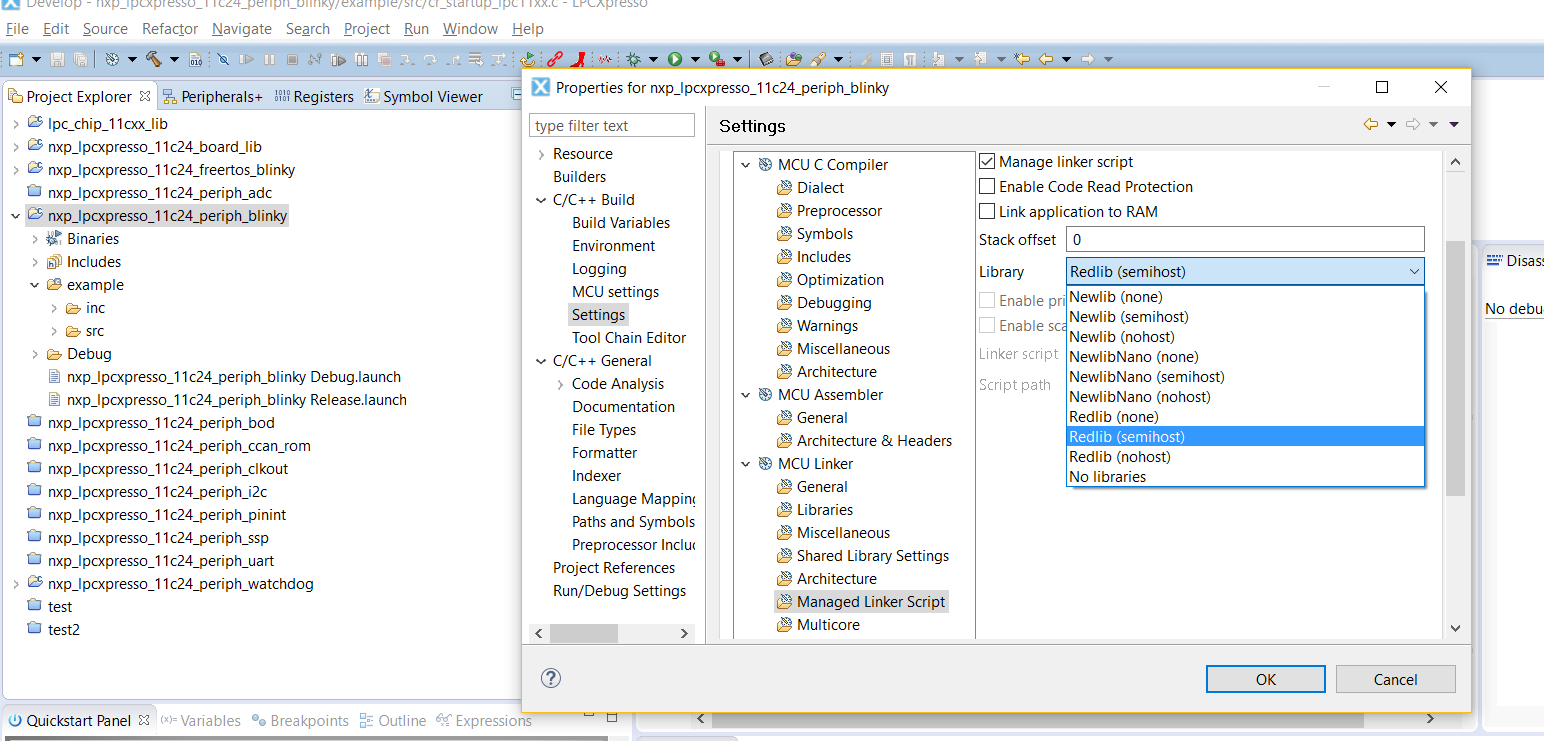Open the Breakpoints tab

coord(300,720)
